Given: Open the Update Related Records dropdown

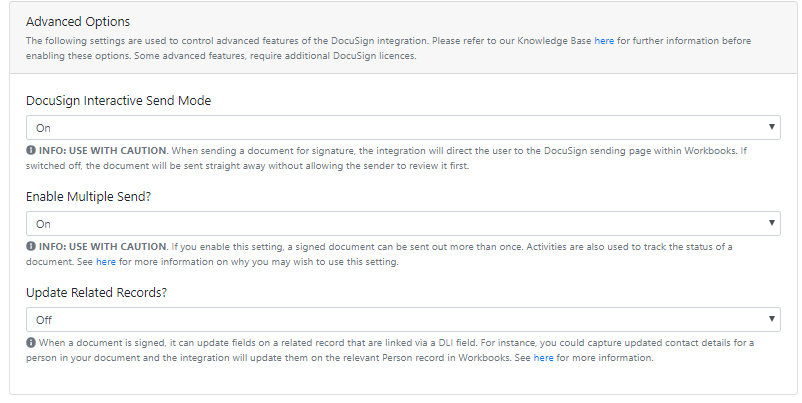Looking at the screenshot, I should click(x=403, y=320).
